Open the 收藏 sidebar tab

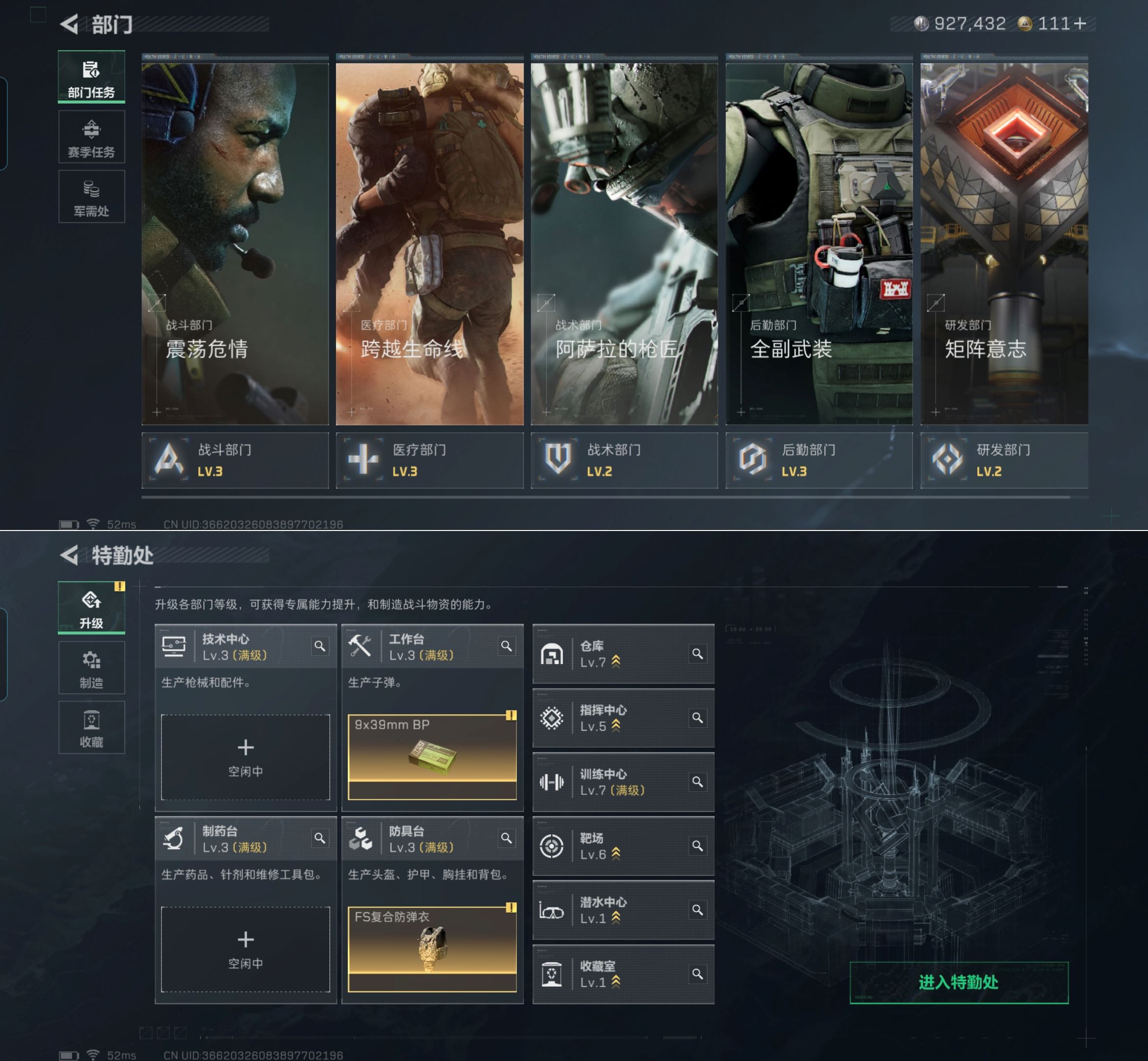coord(91,728)
